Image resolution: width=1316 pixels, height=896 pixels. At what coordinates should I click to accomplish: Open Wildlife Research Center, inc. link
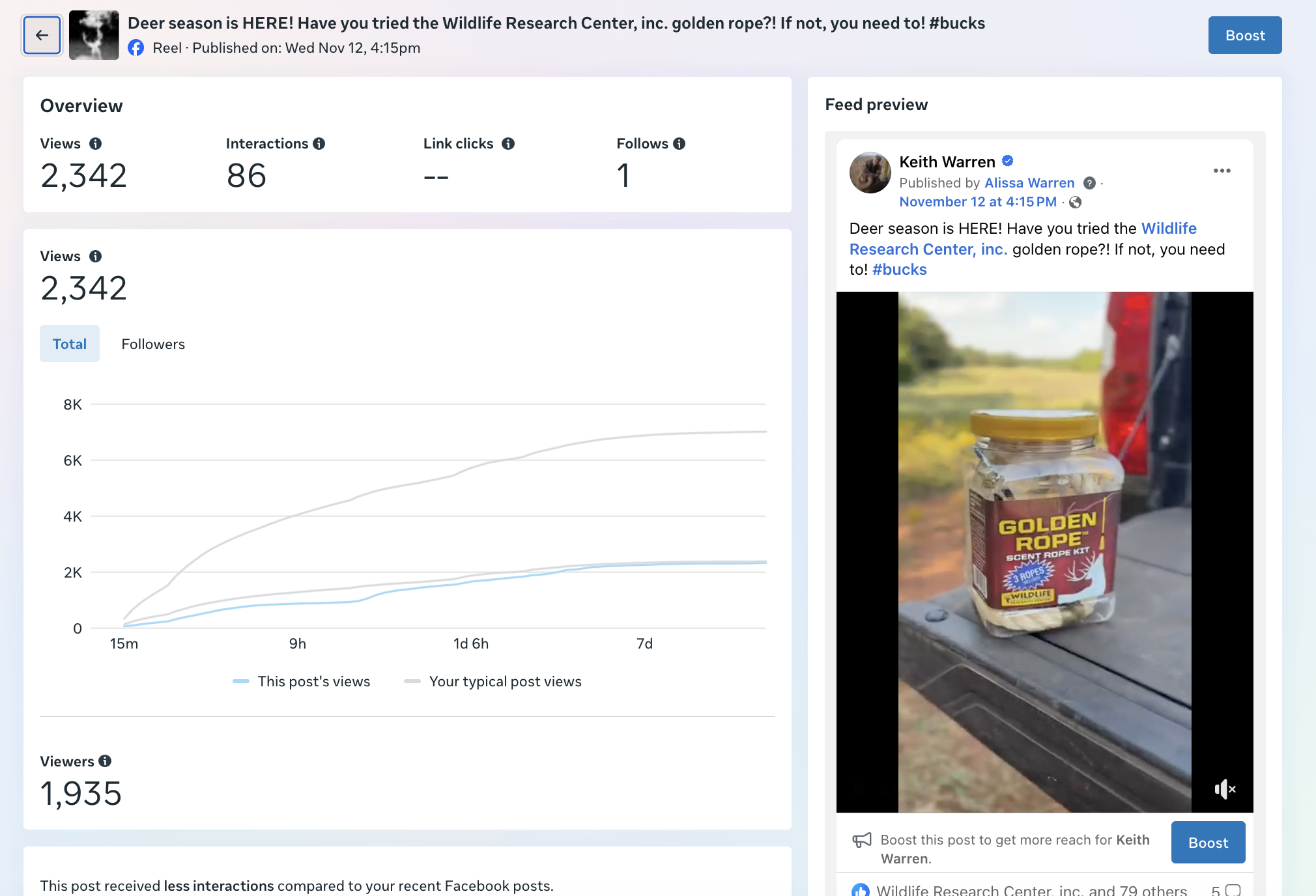tap(928, 249)
